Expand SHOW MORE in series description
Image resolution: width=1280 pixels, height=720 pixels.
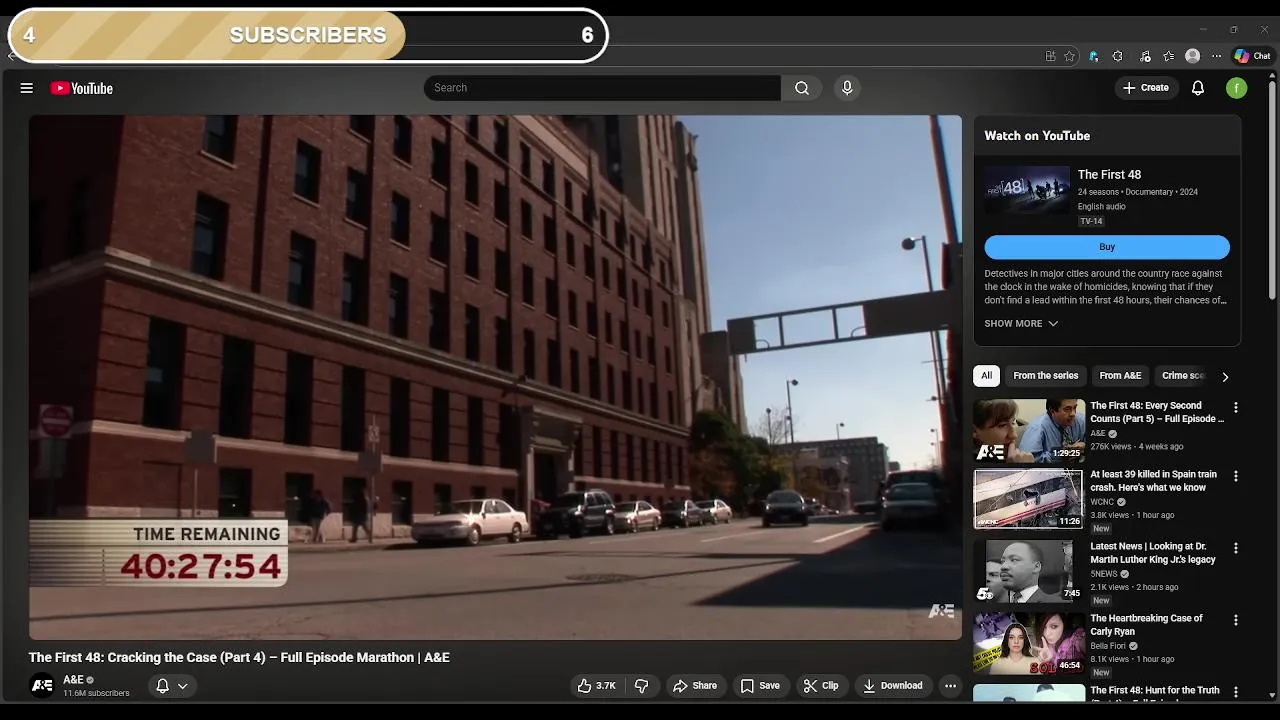click(x=1021, y=324)
